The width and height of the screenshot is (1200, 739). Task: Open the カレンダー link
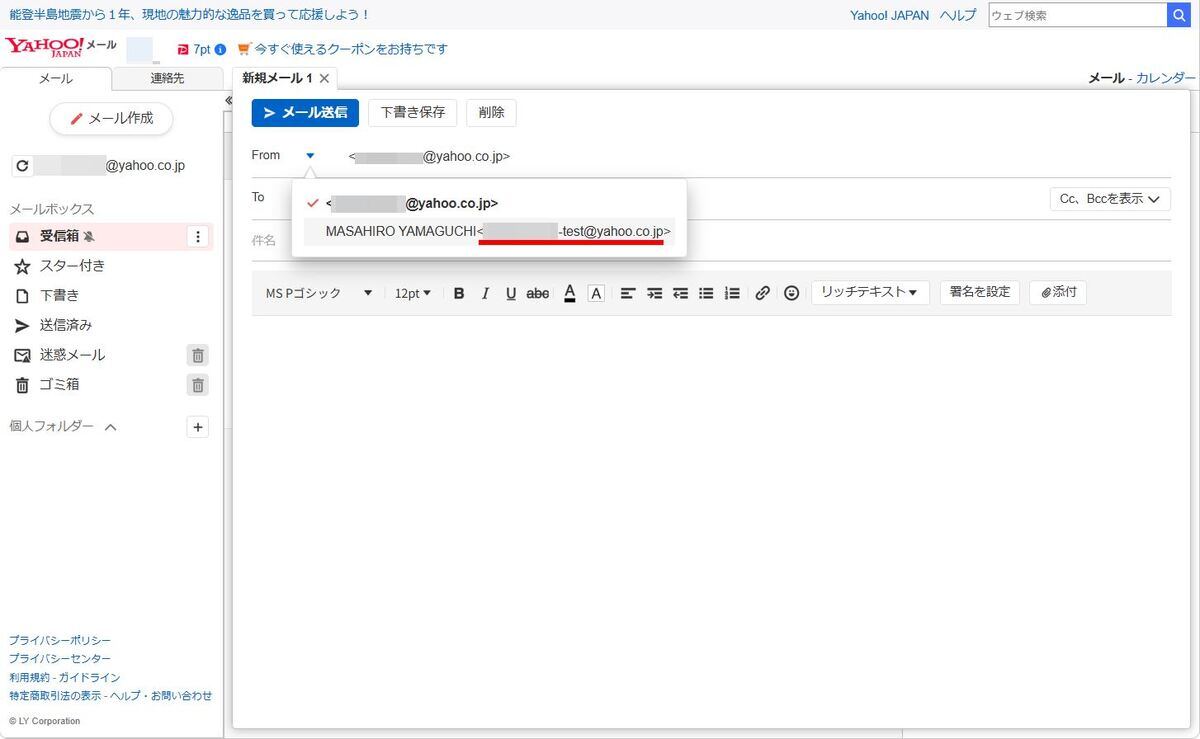[x=1166, y=78]
